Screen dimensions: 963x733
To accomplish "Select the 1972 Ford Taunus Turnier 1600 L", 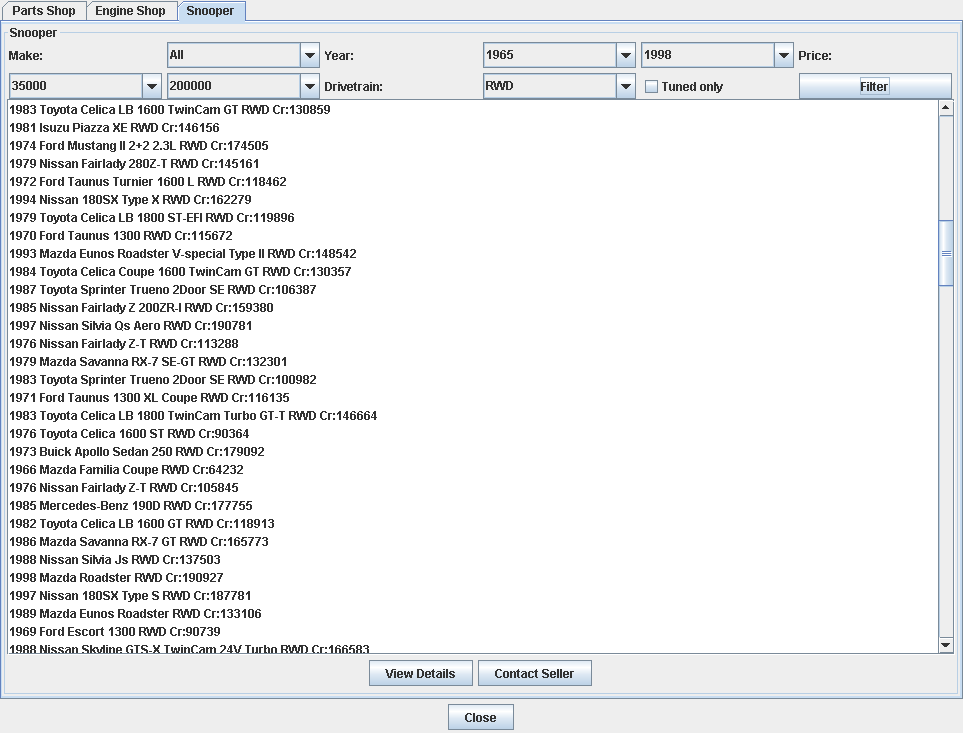I will (x=473, y=182).
